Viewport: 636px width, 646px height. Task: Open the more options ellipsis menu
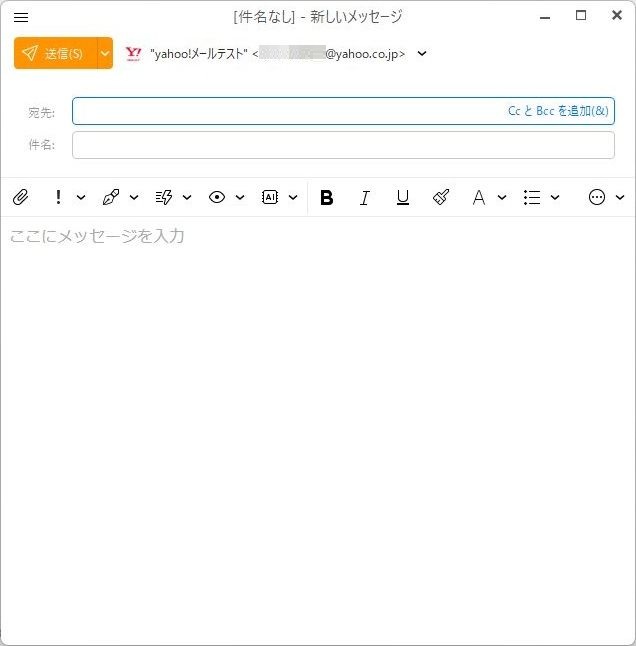coord(597,198)
